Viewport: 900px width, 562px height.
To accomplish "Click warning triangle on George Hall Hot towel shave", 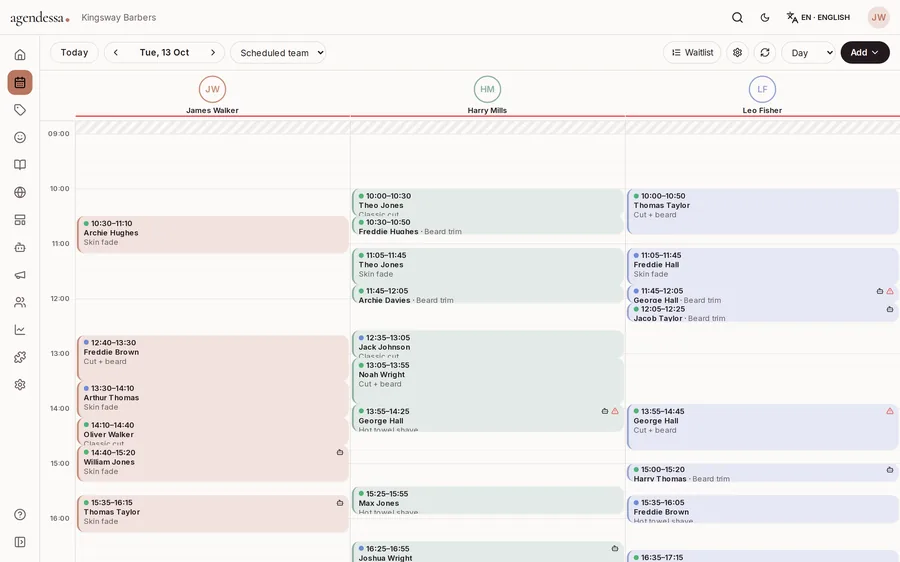I will [615, 411].
